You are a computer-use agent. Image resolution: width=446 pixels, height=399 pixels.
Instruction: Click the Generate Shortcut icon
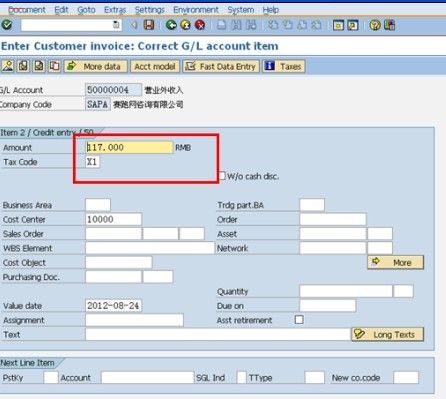pos(353,25)
